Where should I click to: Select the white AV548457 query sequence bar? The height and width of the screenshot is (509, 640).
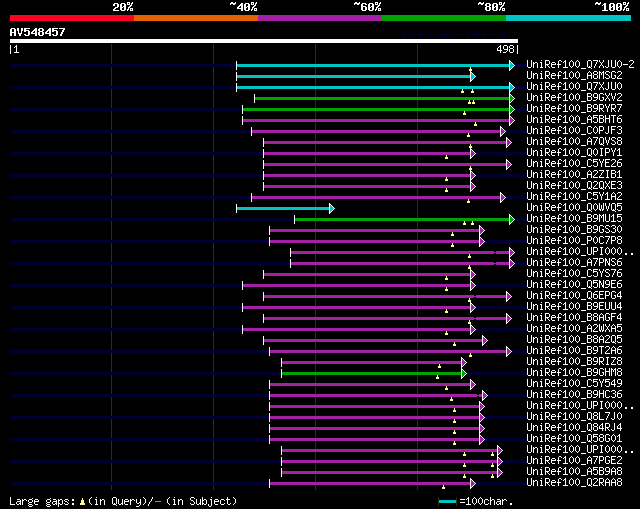(x=264, y=41)
